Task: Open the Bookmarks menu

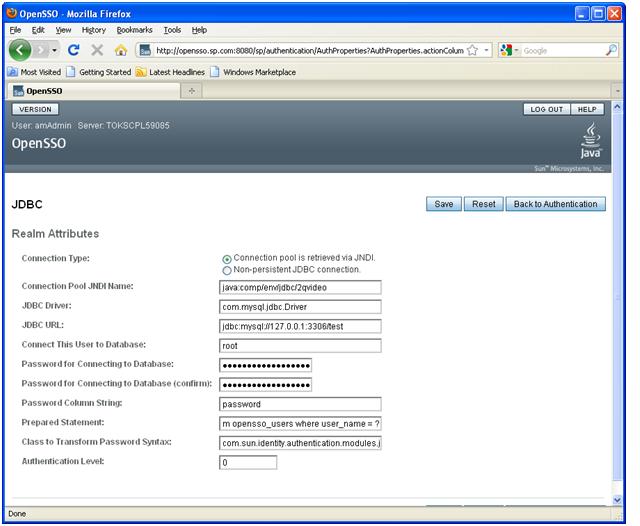Action: [x=134, y=30]
